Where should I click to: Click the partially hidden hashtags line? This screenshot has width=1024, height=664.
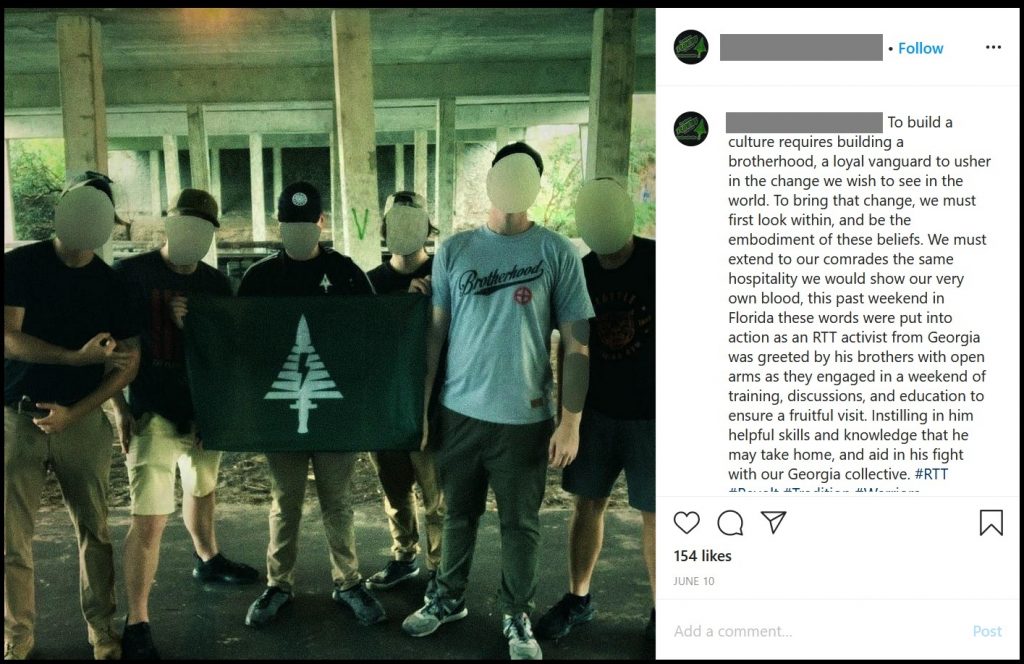824,490
